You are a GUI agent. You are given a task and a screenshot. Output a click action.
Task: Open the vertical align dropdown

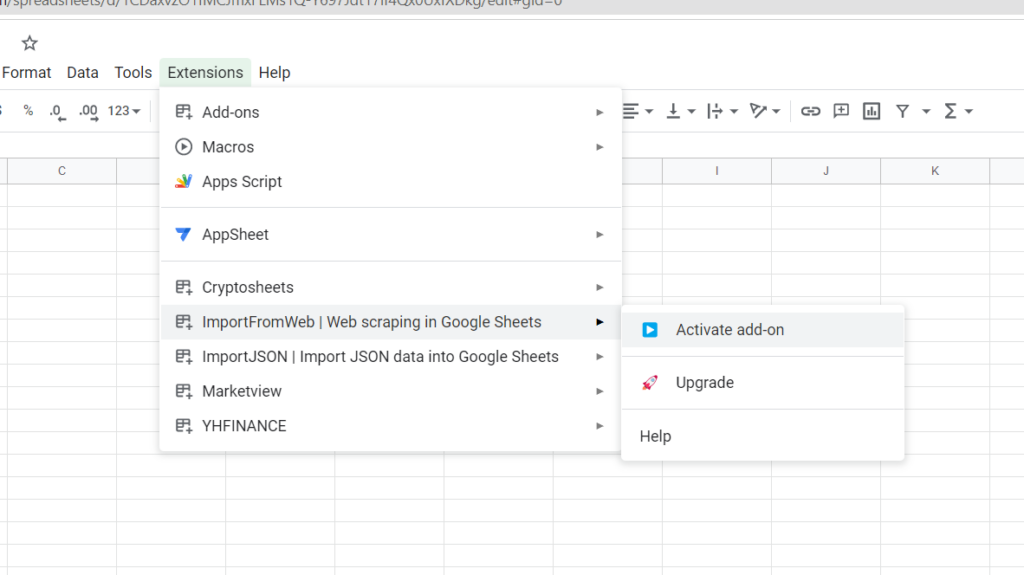click(x=680, y=111)
